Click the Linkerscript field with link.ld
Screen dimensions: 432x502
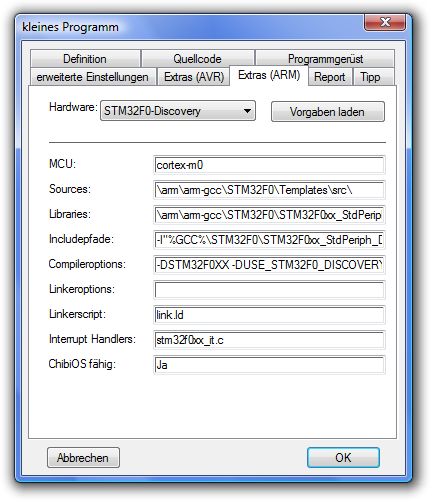[x=269, y=315]
